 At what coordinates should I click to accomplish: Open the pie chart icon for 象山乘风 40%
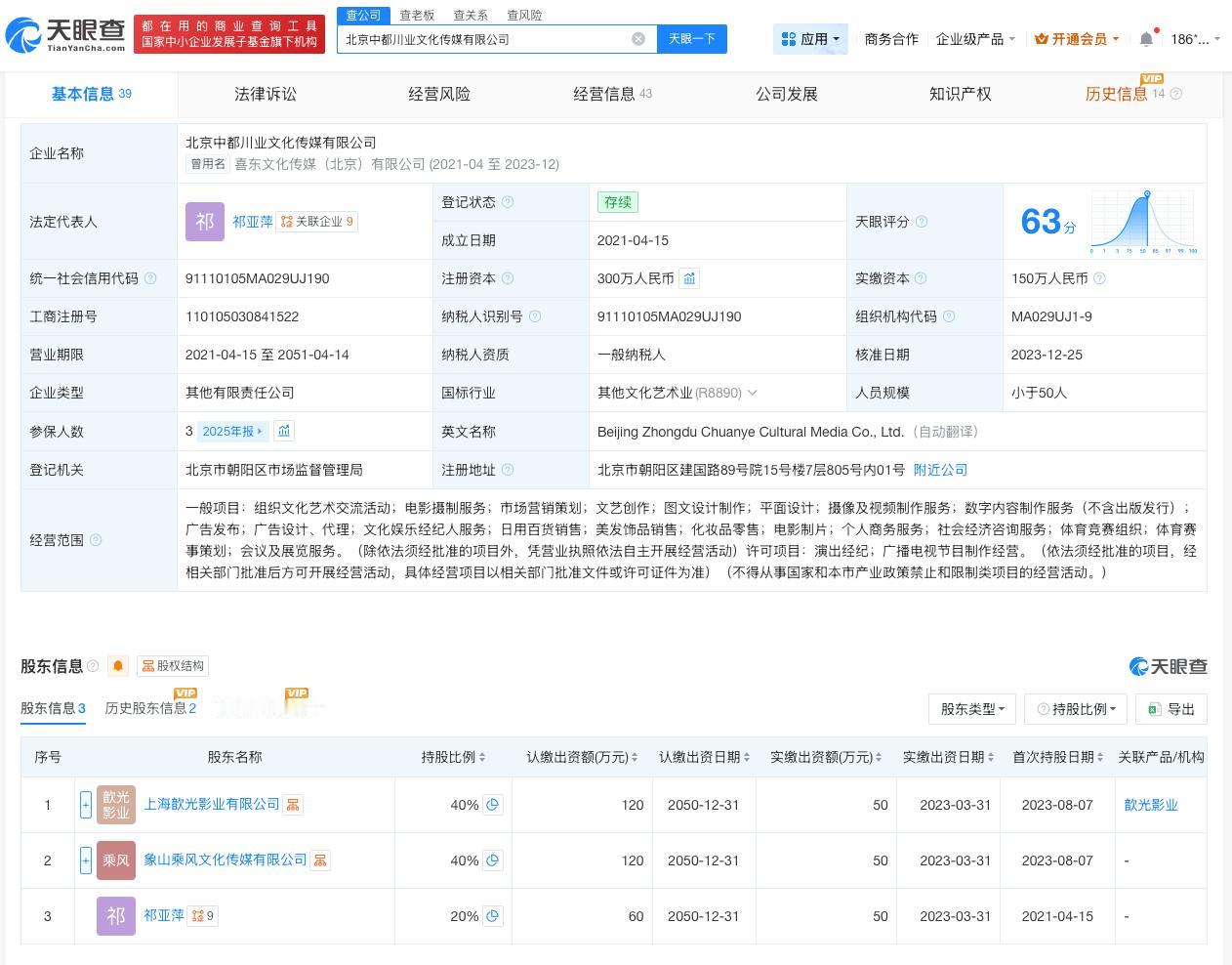(x=493, y=860)
